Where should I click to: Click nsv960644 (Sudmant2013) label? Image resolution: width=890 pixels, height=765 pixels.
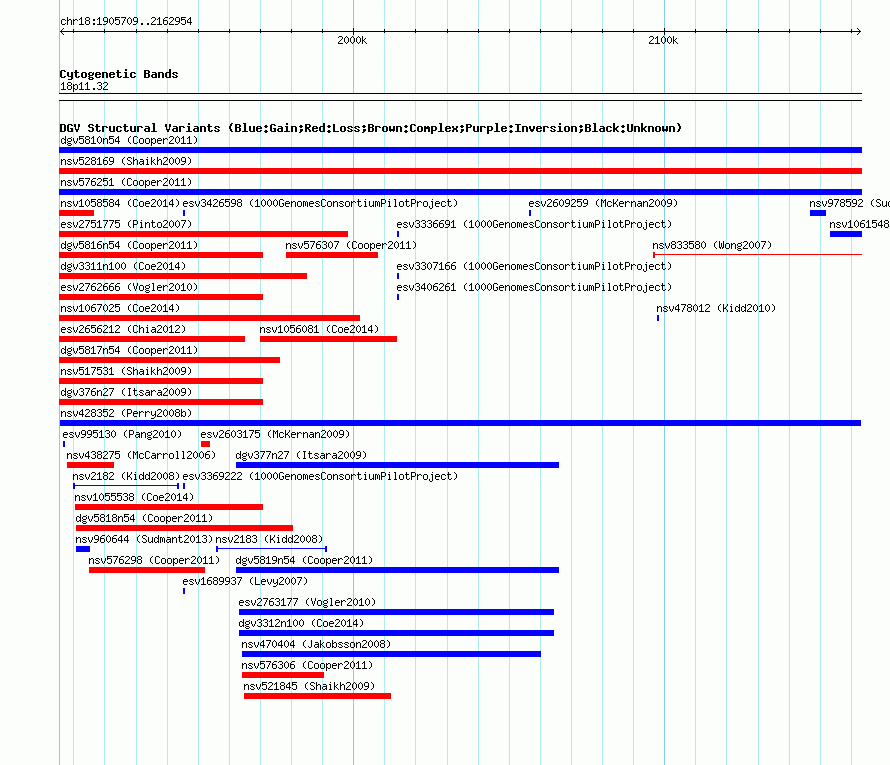coord(144,539)
